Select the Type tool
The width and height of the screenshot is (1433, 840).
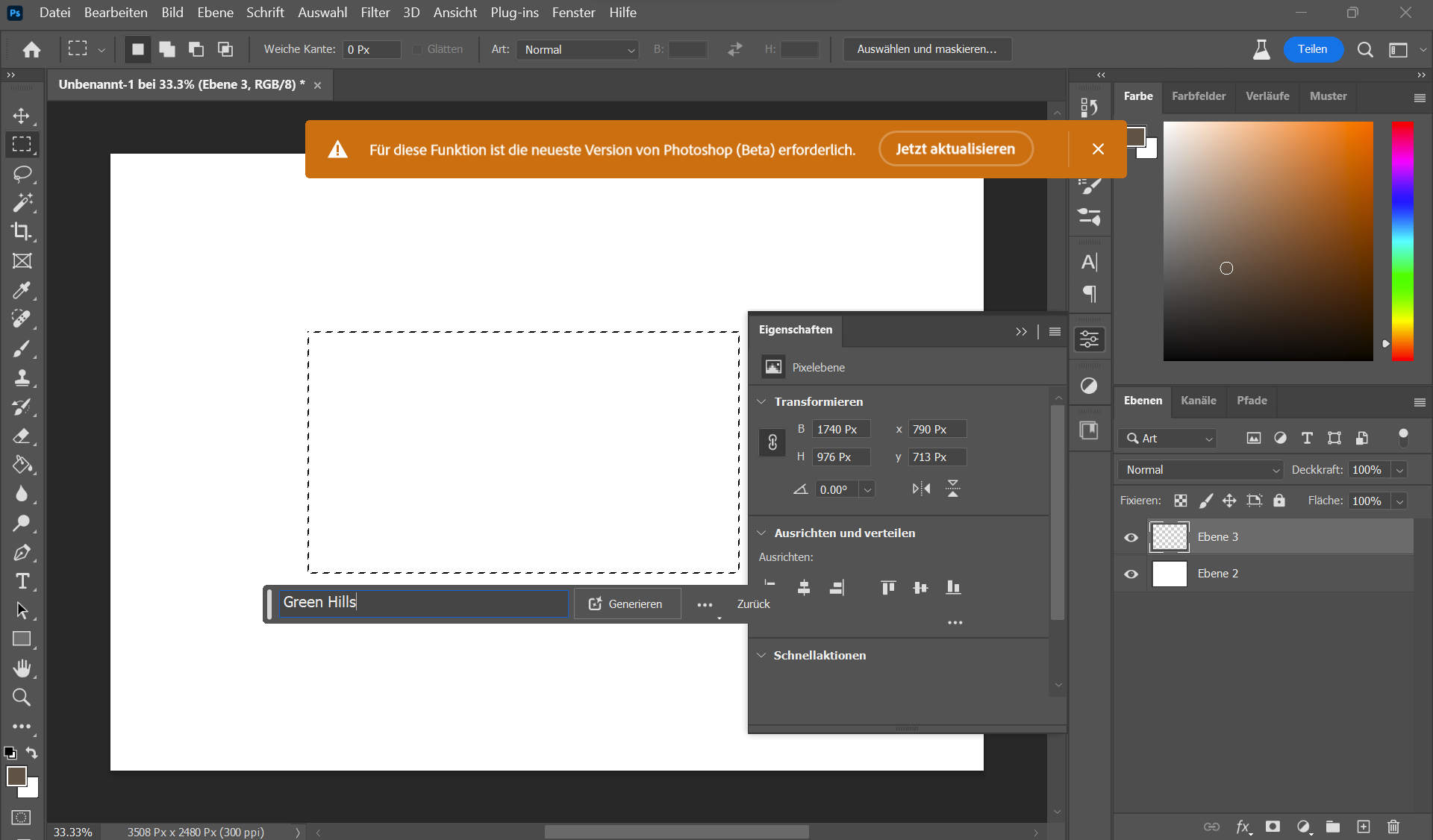(22, 581)
